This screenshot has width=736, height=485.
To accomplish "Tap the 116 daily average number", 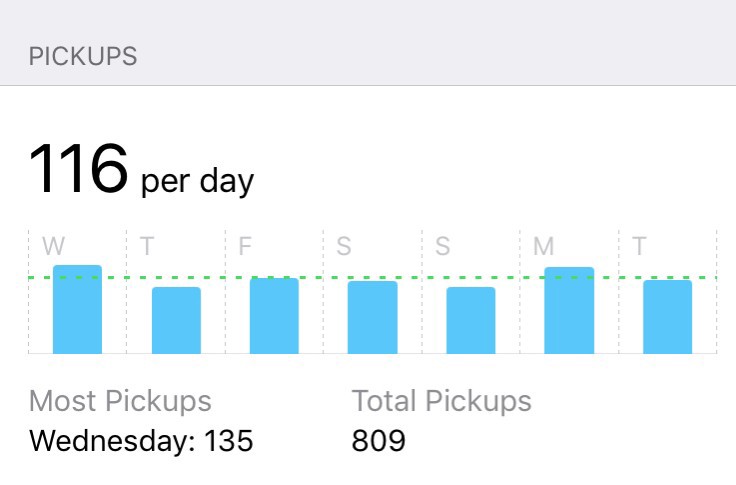I will pyautogui.click(x=78, y=169).
